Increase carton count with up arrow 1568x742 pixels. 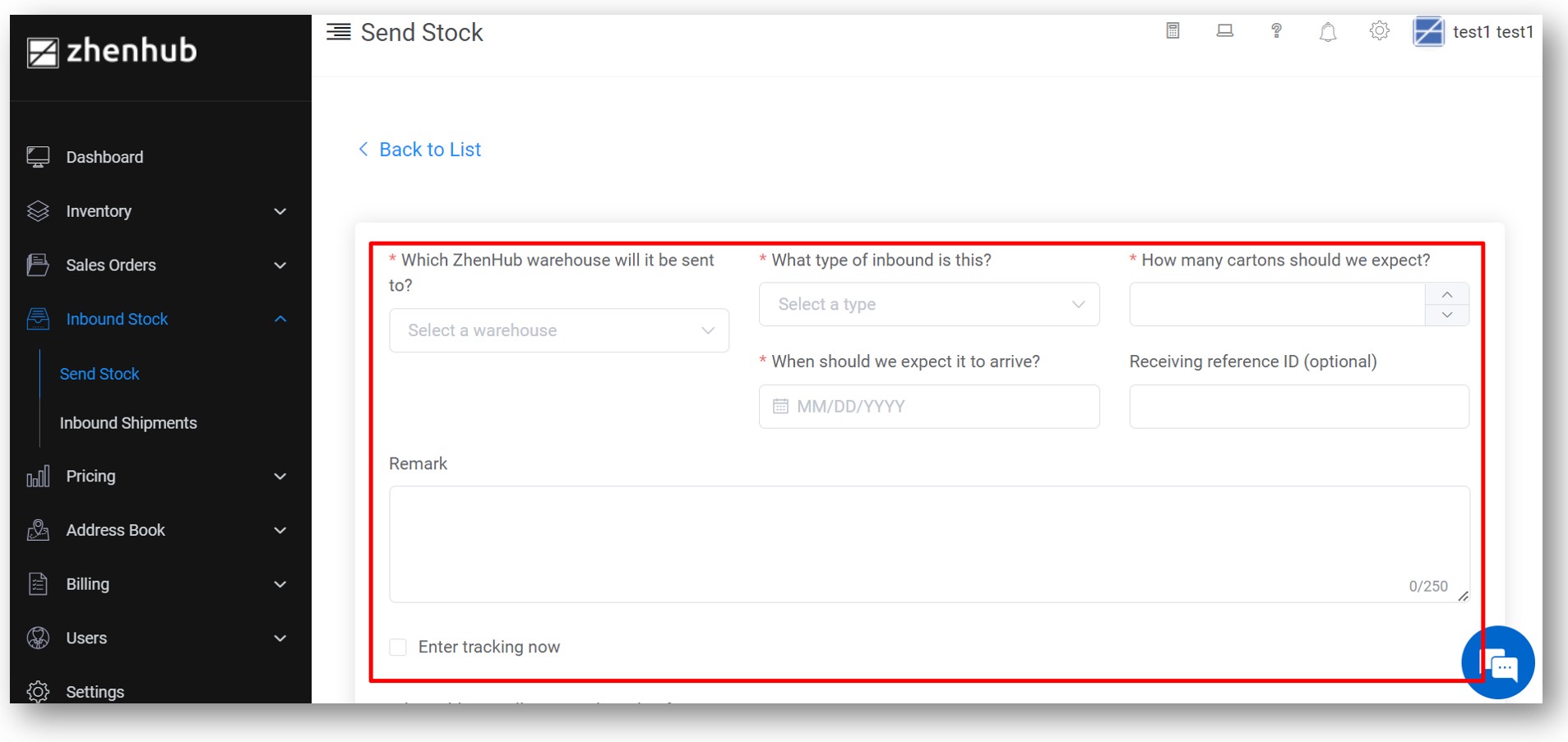point(1446,294)
